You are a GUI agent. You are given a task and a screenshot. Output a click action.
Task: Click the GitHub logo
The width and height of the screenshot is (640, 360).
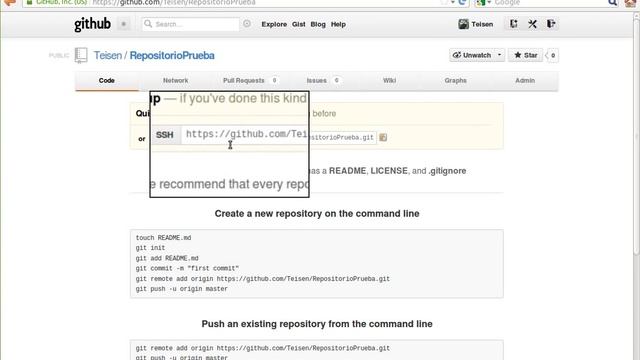[x=92, y=24]
